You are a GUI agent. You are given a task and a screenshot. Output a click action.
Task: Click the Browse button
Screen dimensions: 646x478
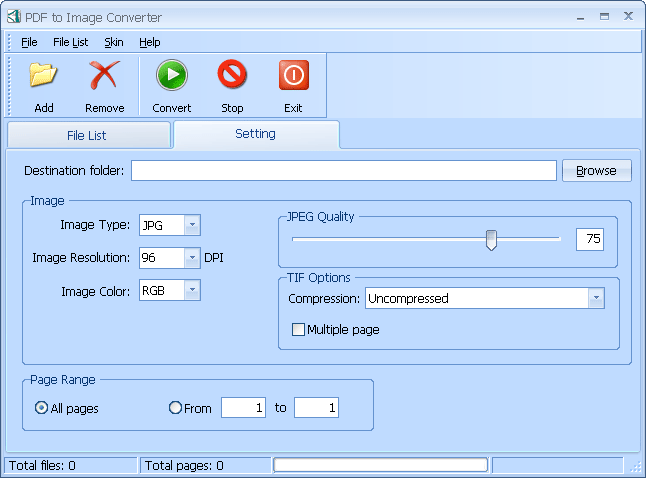pyautogui.click(x=597, y=171)
